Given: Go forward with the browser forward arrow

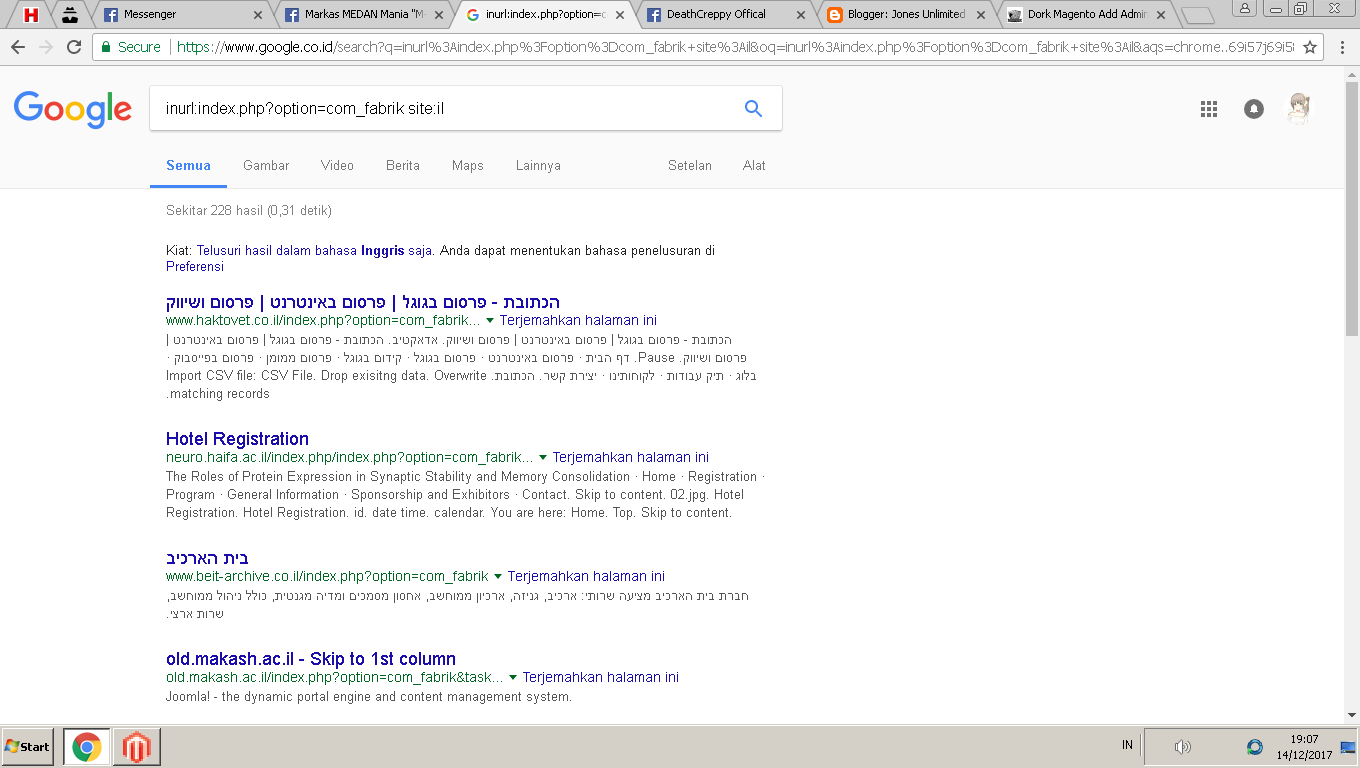Looking at the screenshot, I should [46, 47].
